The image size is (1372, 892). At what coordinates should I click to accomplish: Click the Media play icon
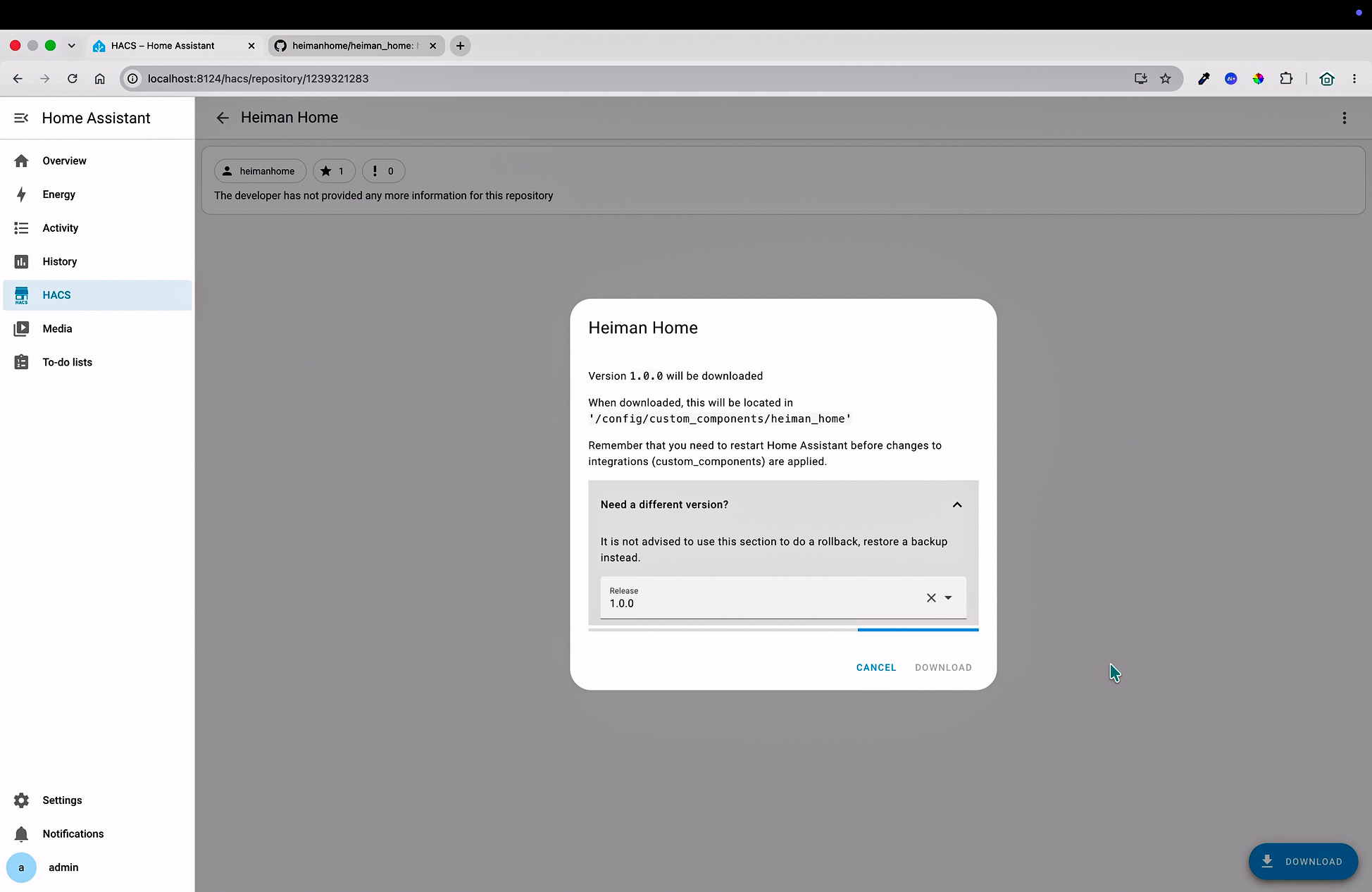coord(21,328)
